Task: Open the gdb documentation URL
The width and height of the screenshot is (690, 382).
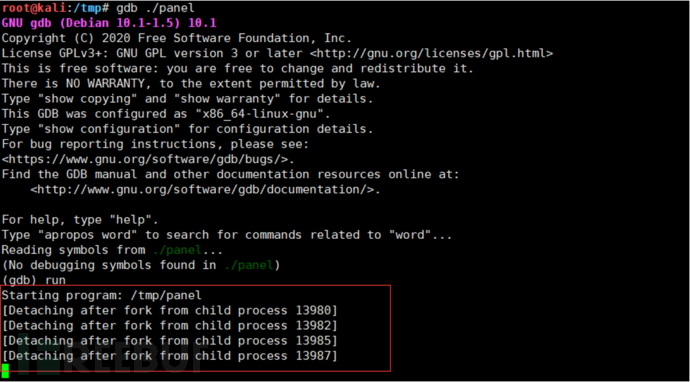Action: tap(206, 190)
